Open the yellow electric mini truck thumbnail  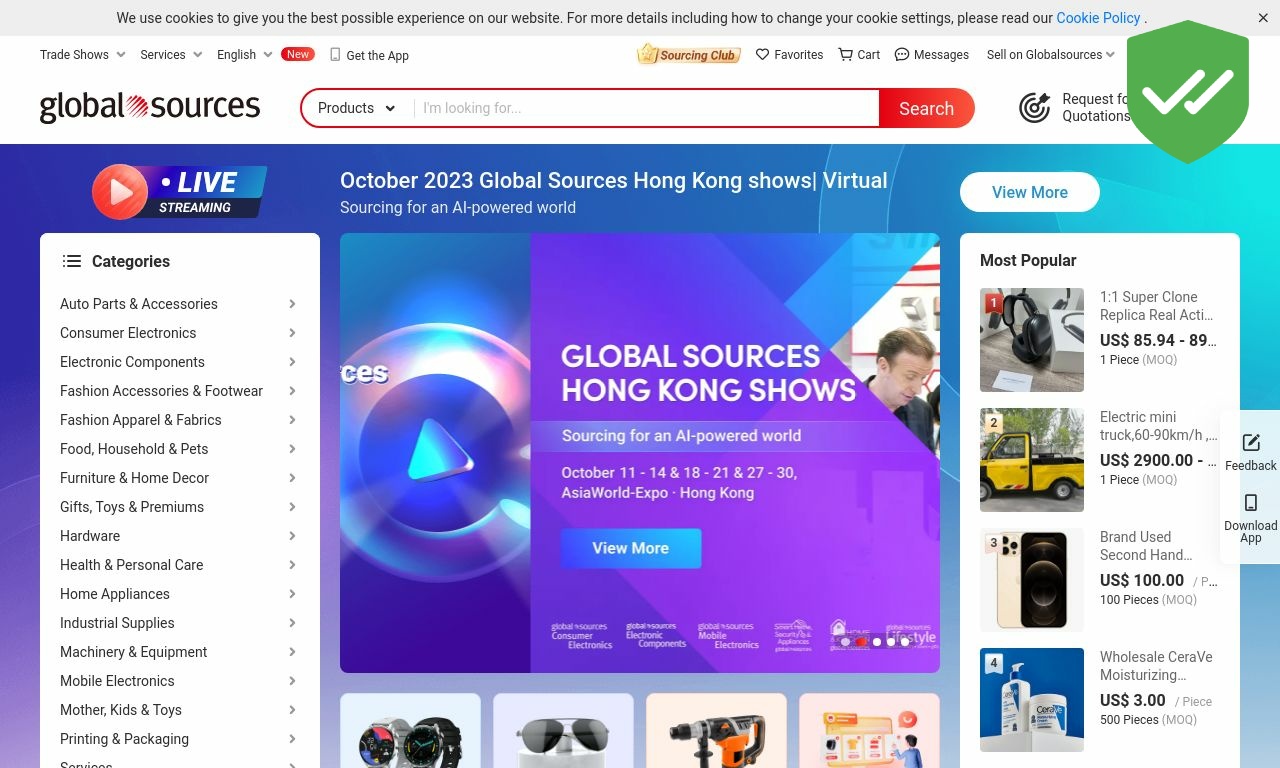[x=1032, y=460]
